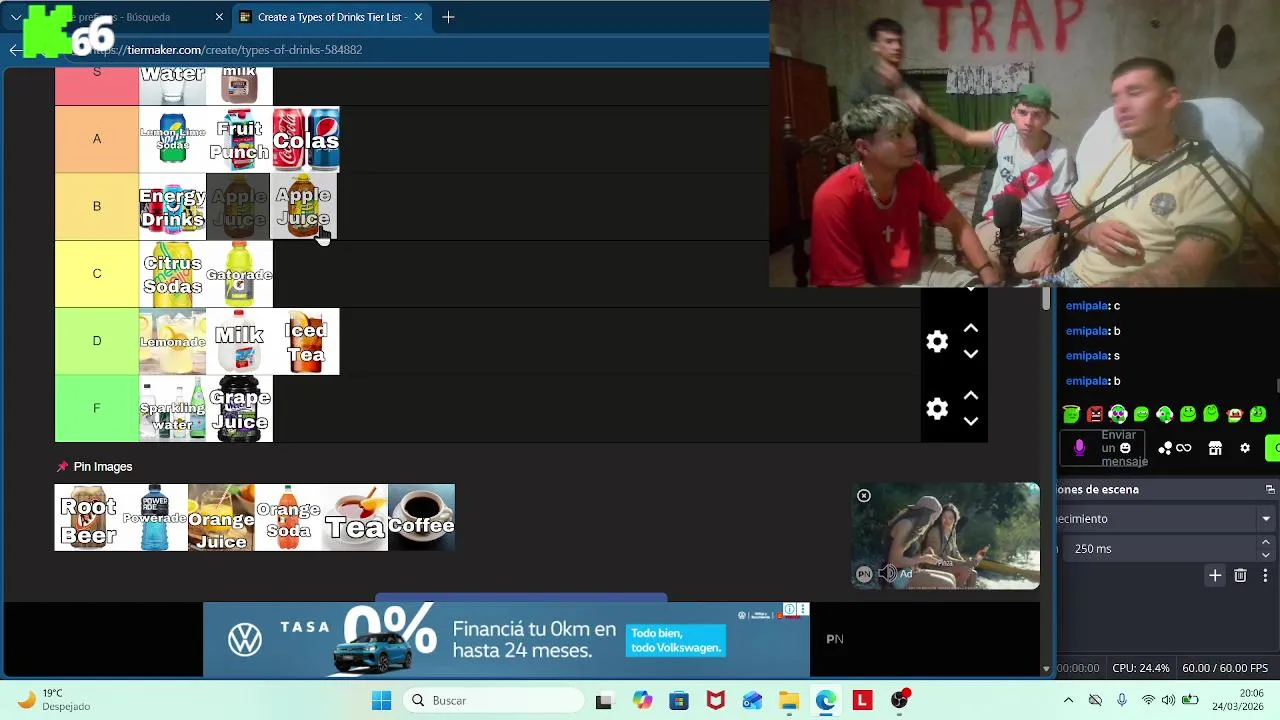Increase the 250 ms duration value
Image resolution: width=1280 pixels, height=720 pixels.
[1266, 543]
